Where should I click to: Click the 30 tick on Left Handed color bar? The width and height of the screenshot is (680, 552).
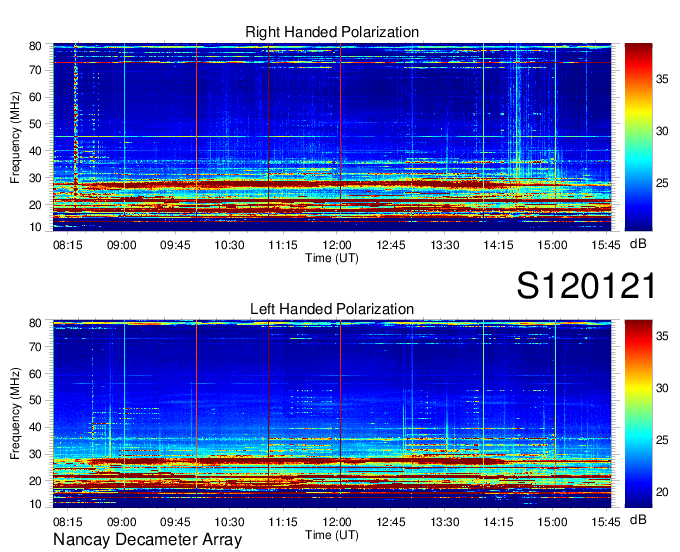point(662,388)
